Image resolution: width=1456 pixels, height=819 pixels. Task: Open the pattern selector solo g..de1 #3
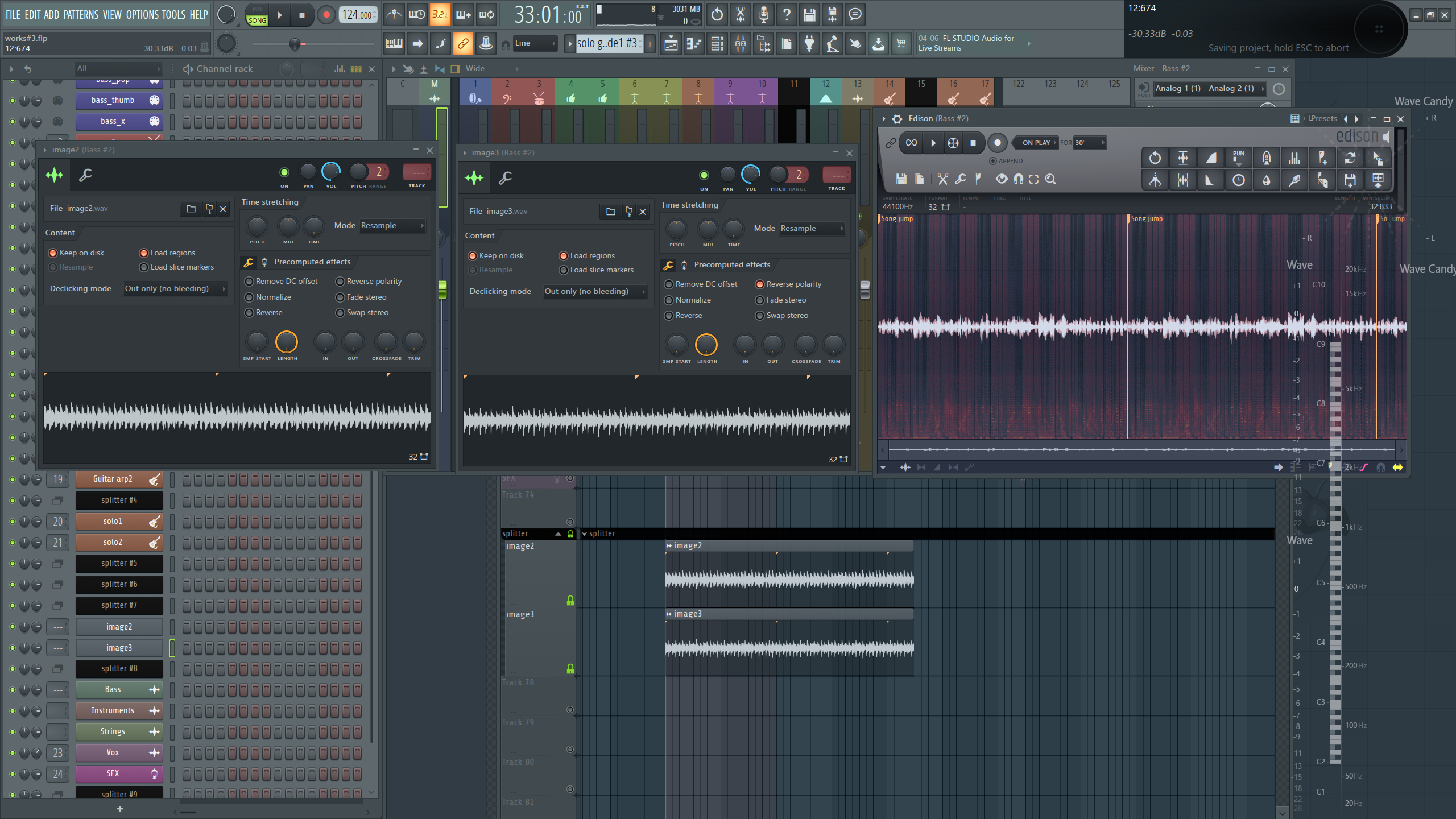click(609, 43)
